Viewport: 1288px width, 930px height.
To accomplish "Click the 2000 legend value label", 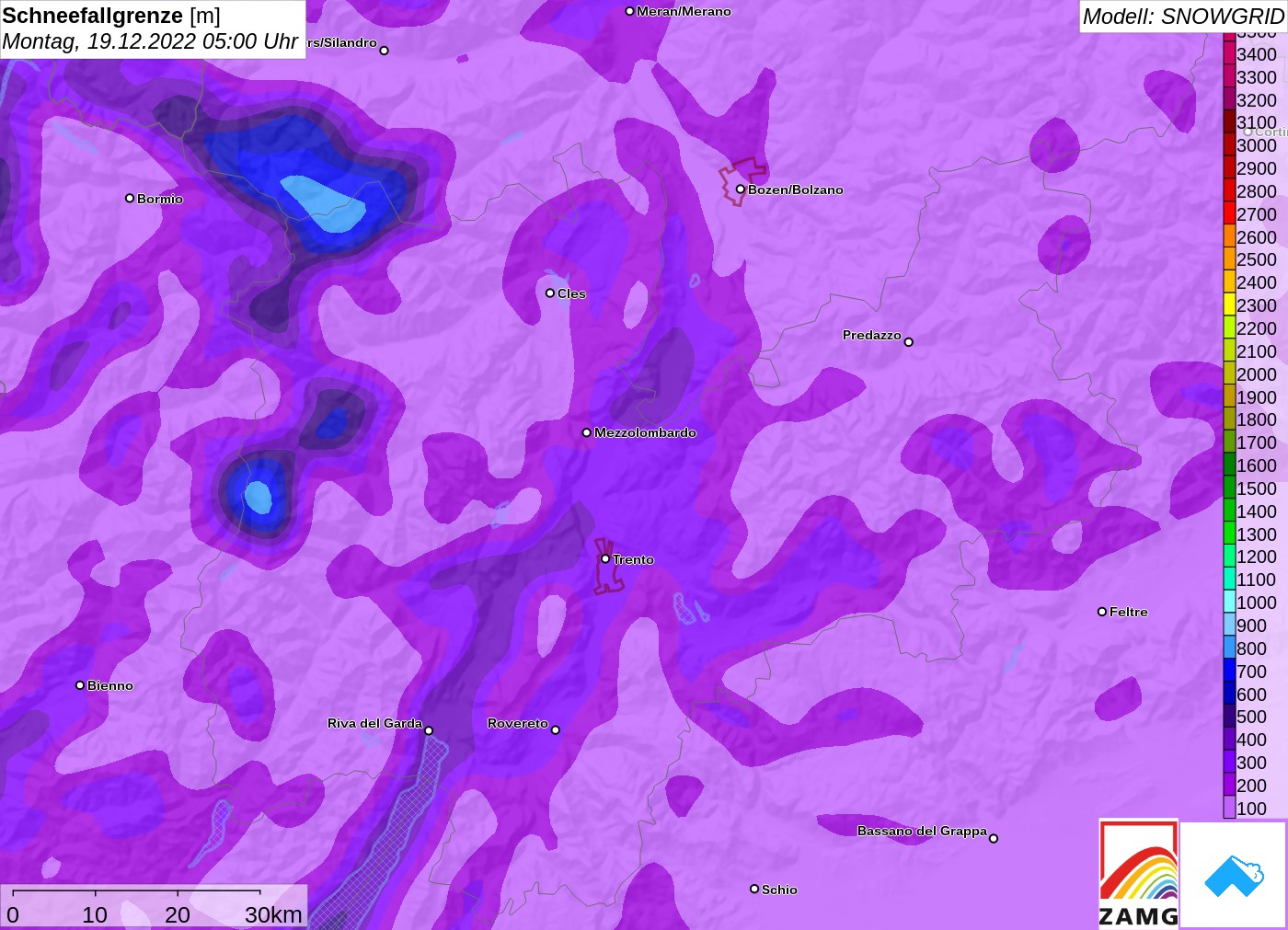I will pyautogui.click(x=1257, y=373).
